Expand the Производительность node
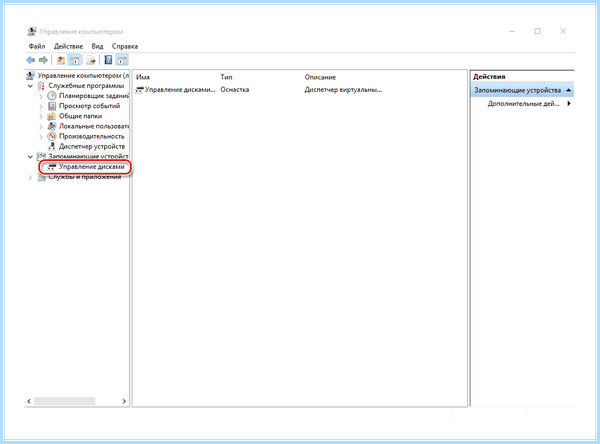This screenshot has height=444, width=600. pyautogui.click(x=41, y=137)
